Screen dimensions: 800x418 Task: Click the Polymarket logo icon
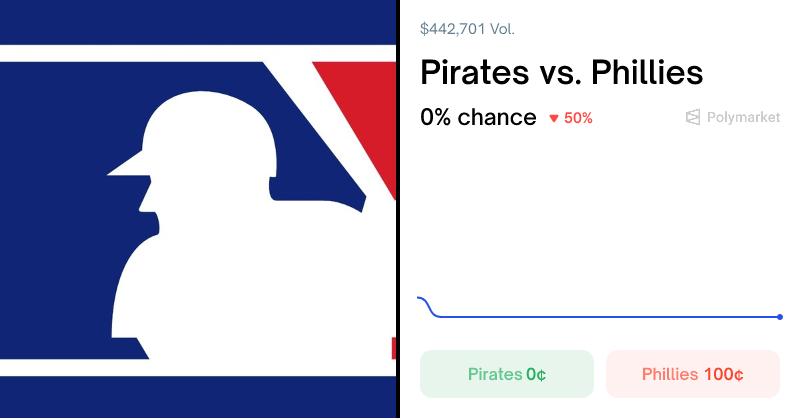pyautogui.click(x=693, y=118)
